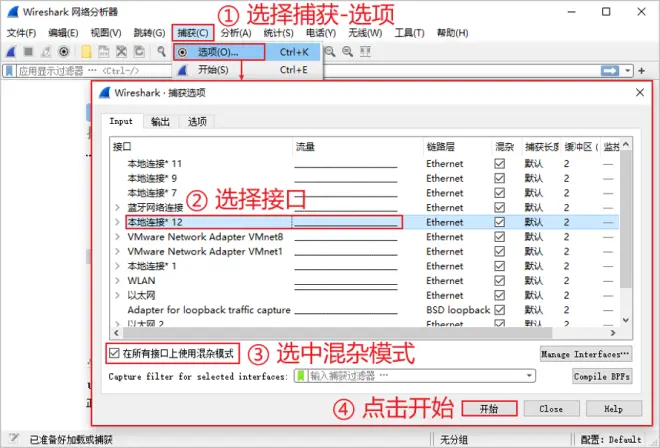Click the close capture file X toolbar icon

click(x=121, y=51)
